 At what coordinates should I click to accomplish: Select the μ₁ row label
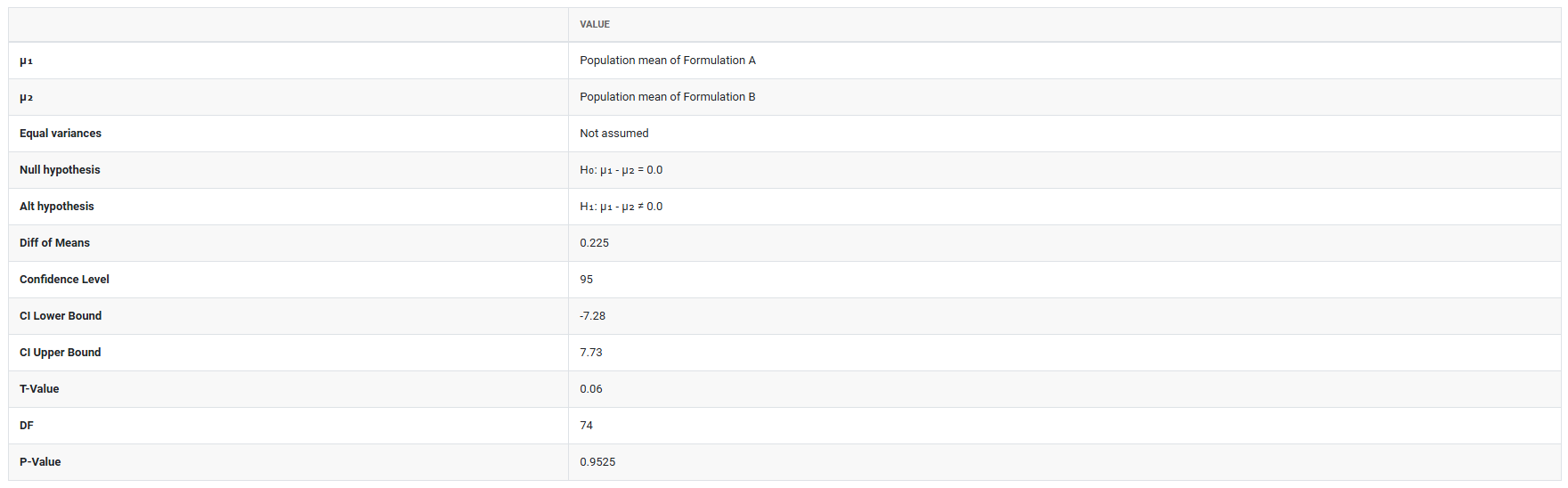pos(27,61)
